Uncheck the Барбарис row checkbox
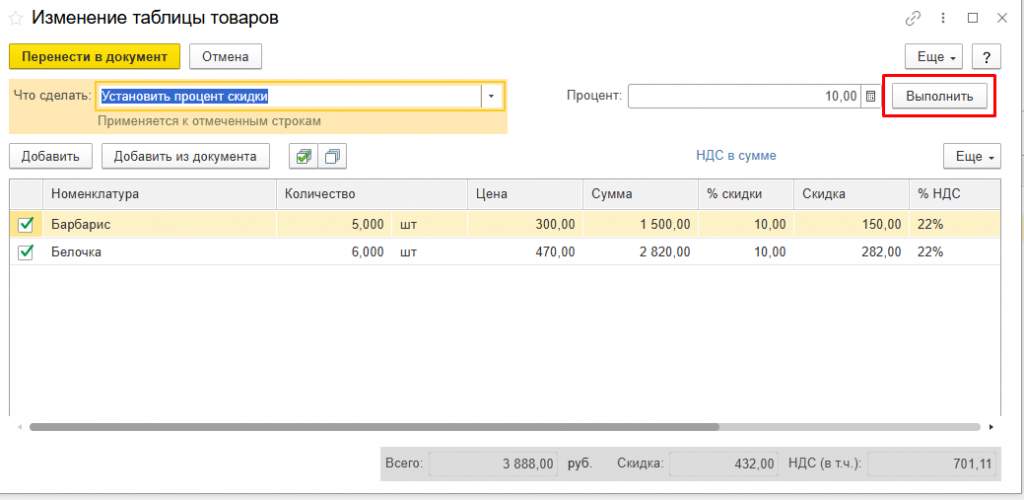 coord(25,225)
